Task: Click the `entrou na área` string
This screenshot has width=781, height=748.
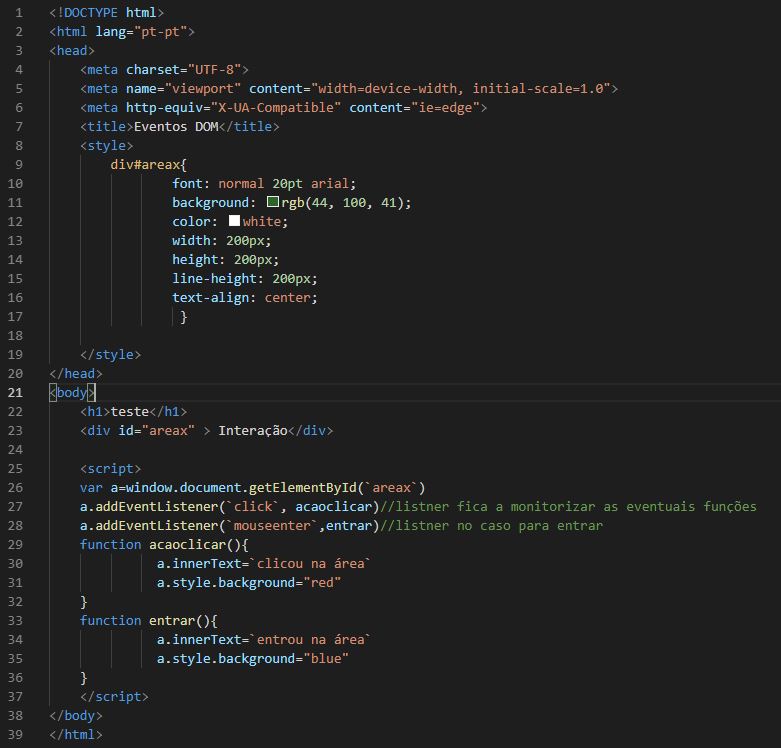Action: [310, 639]
